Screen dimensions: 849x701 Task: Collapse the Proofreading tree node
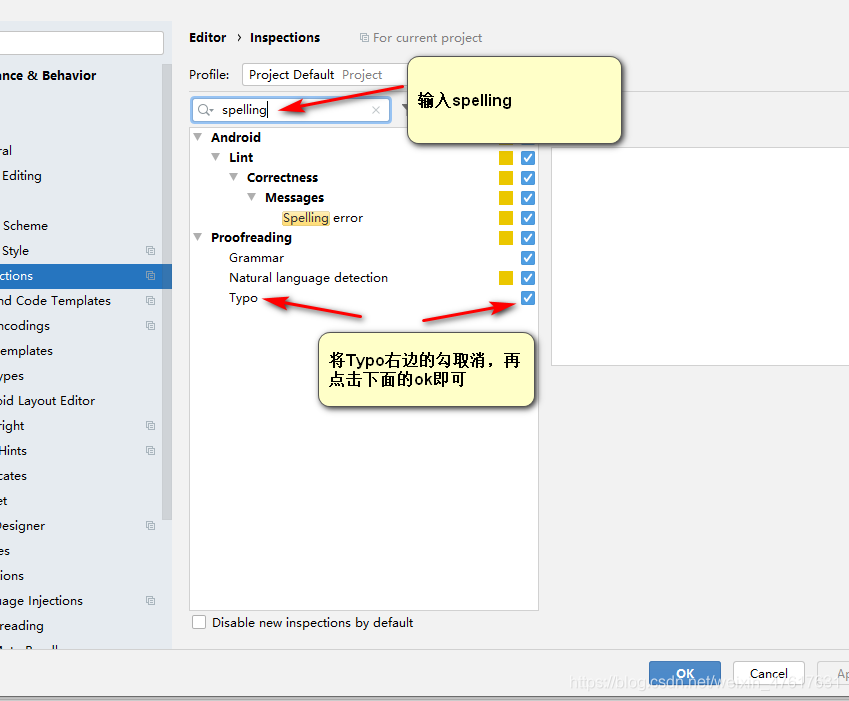198,237
